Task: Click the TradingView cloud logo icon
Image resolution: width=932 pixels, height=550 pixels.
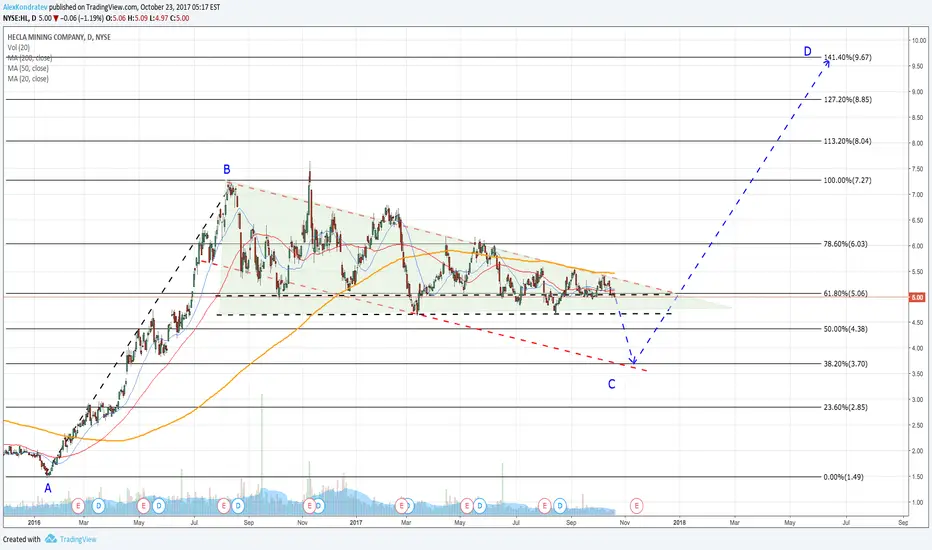Action: (x=51, y=539)
